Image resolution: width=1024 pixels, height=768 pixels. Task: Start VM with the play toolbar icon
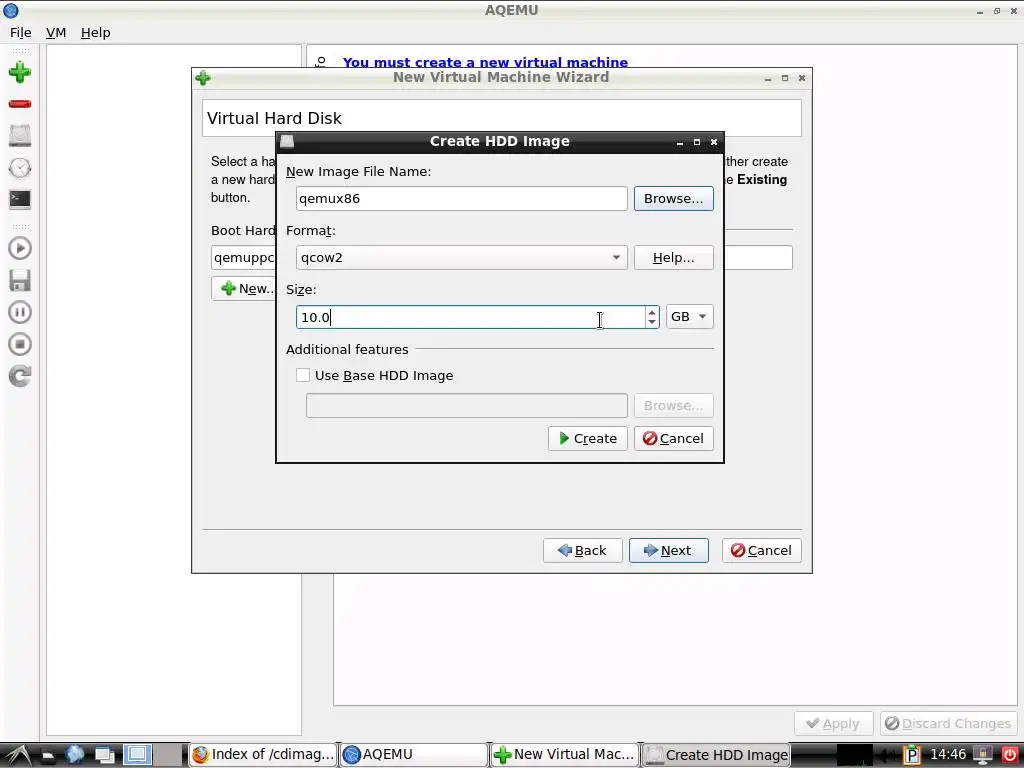(20, 248)
